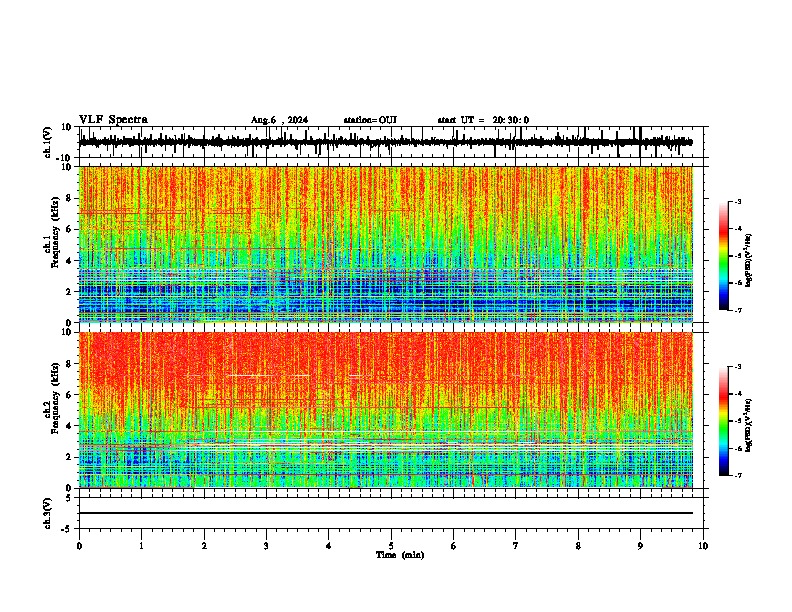792x612 pixels.
Task: Click the "station=OUI" header label
Action: (370, 120)
